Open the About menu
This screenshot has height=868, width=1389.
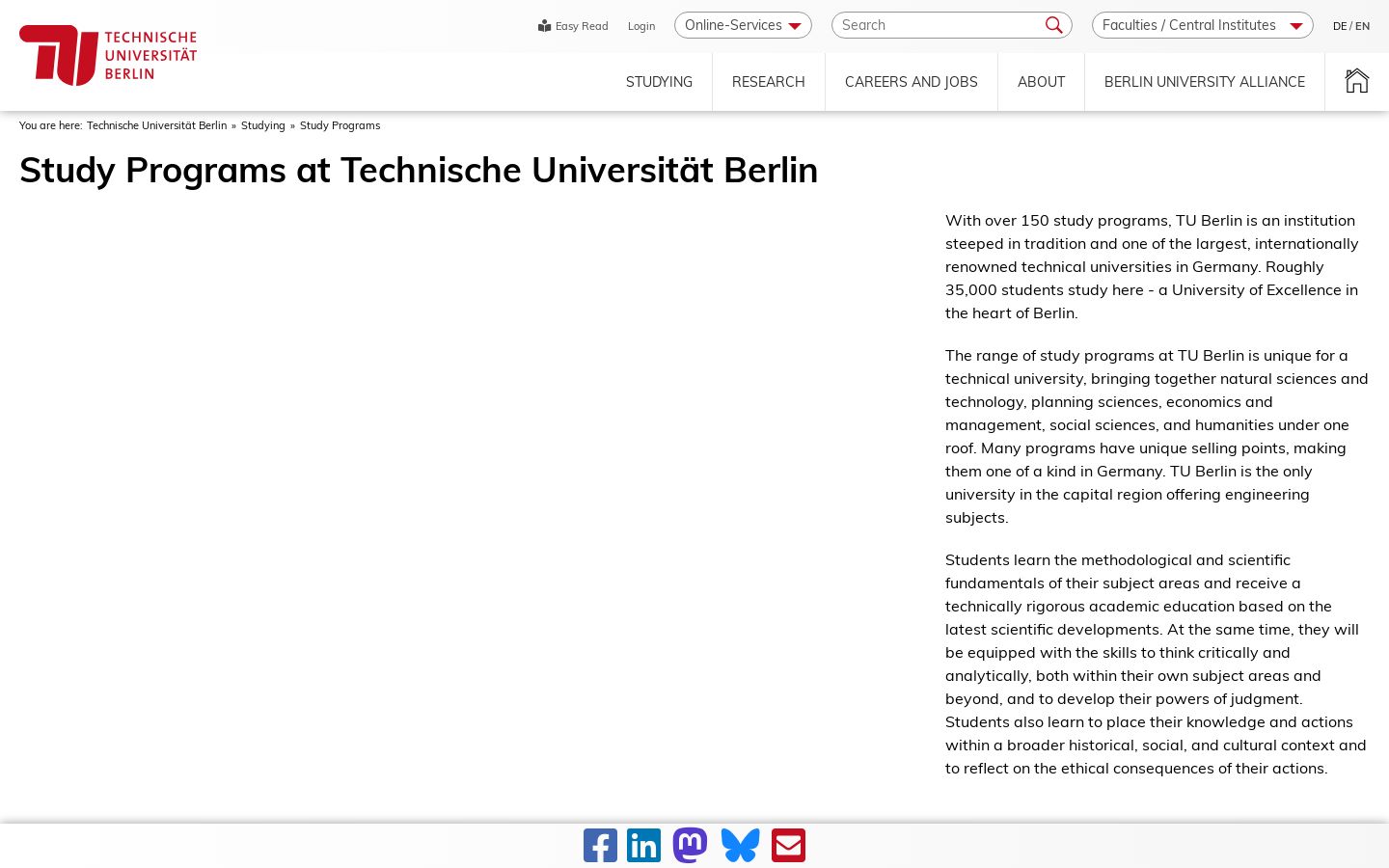point(1041,82)
